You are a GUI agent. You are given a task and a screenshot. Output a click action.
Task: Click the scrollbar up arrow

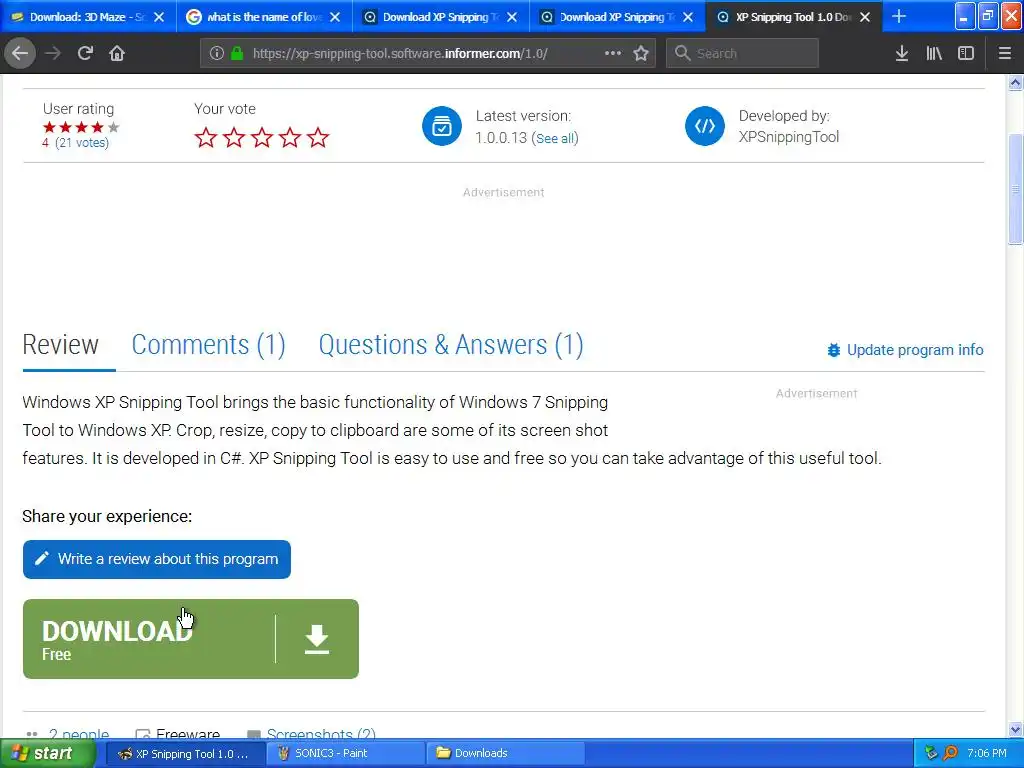point(1015,82)
